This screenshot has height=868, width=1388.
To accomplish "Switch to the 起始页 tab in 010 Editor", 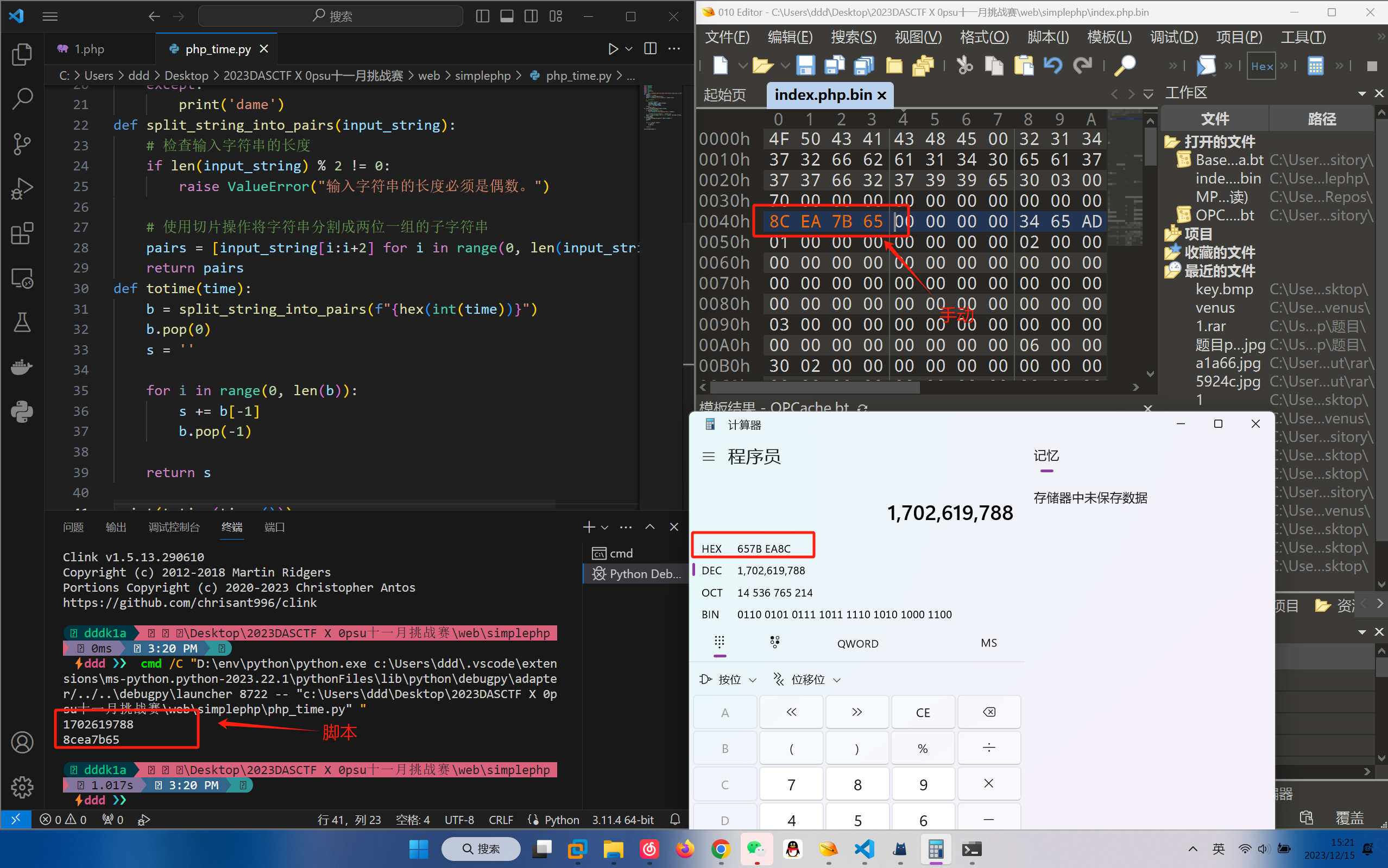I will [725, 94].
